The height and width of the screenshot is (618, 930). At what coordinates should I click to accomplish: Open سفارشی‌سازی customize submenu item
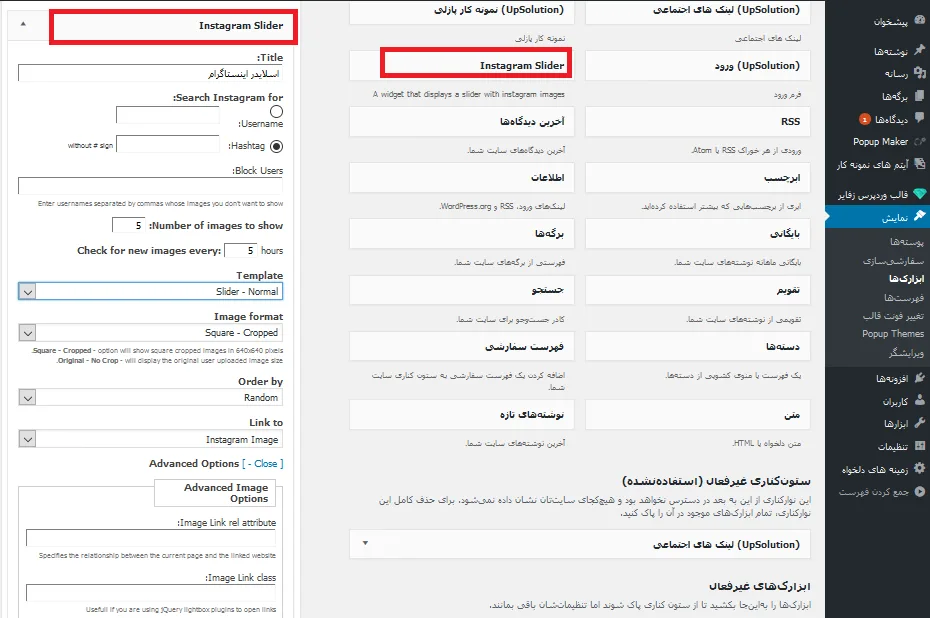893,260
